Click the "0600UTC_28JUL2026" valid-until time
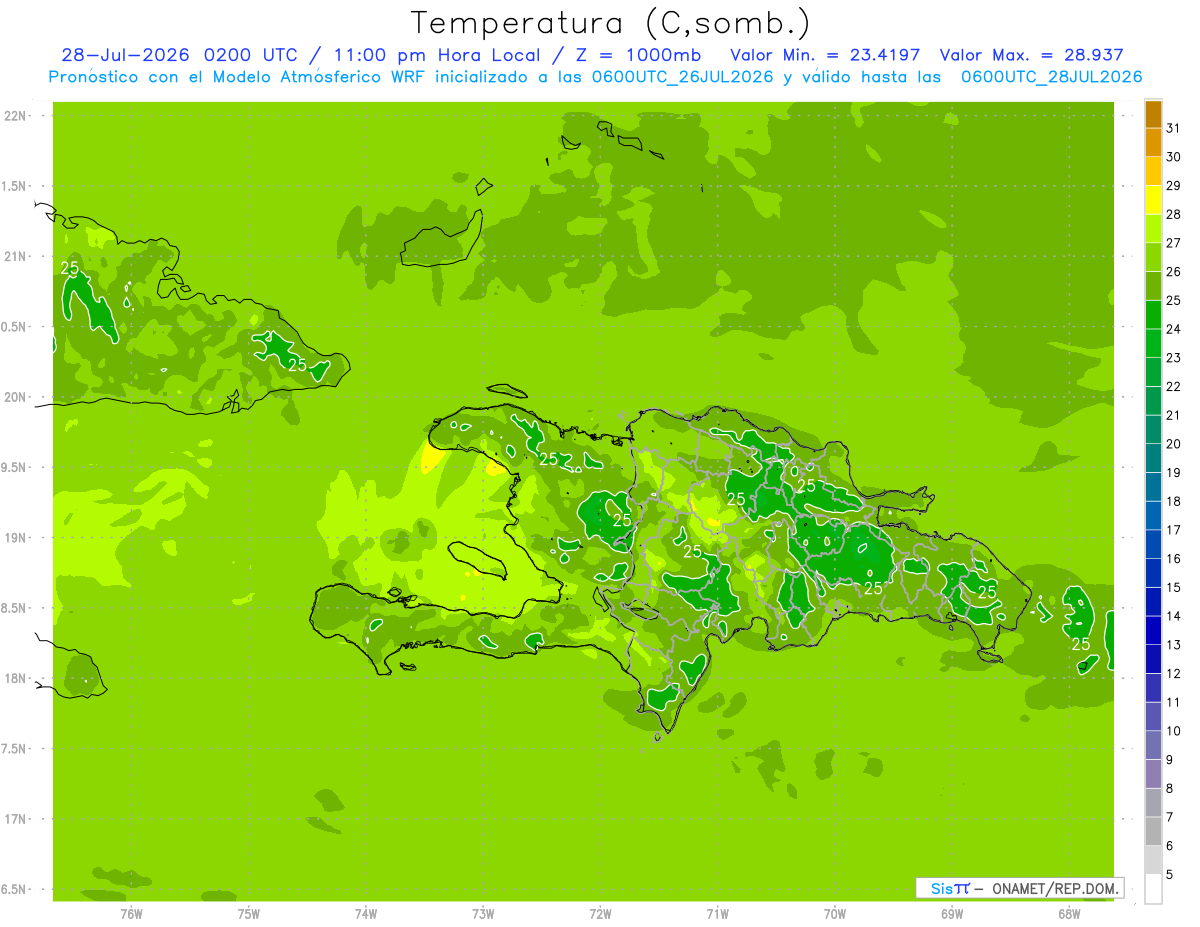Viewport: 1200px width, 927px height. (1051, 77)
